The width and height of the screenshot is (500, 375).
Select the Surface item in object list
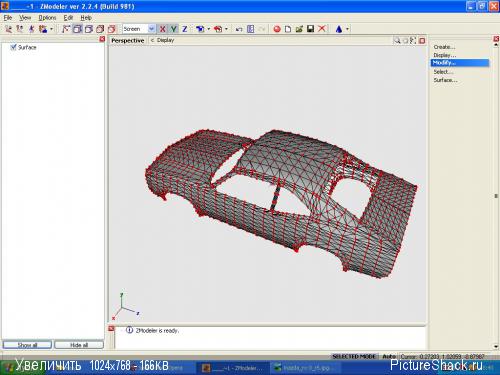tap(27, 47)
